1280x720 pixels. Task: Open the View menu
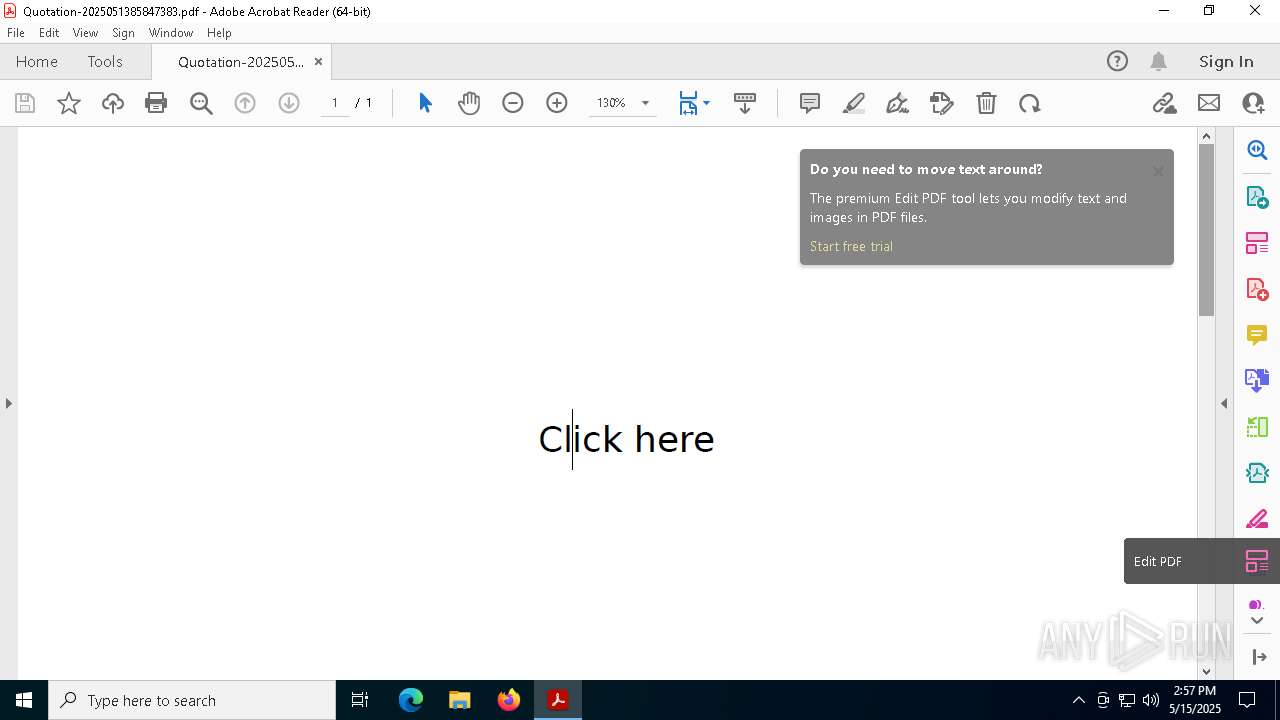click(86, 33)
